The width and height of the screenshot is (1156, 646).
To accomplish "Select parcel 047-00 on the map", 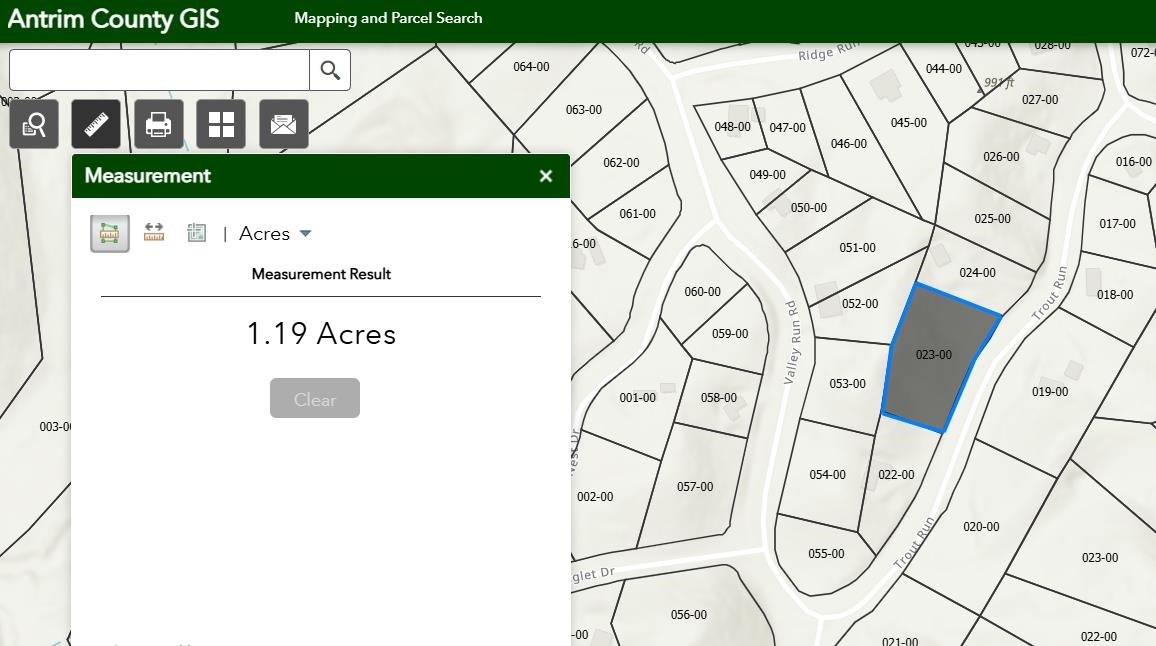I will [x=787, y=128].
